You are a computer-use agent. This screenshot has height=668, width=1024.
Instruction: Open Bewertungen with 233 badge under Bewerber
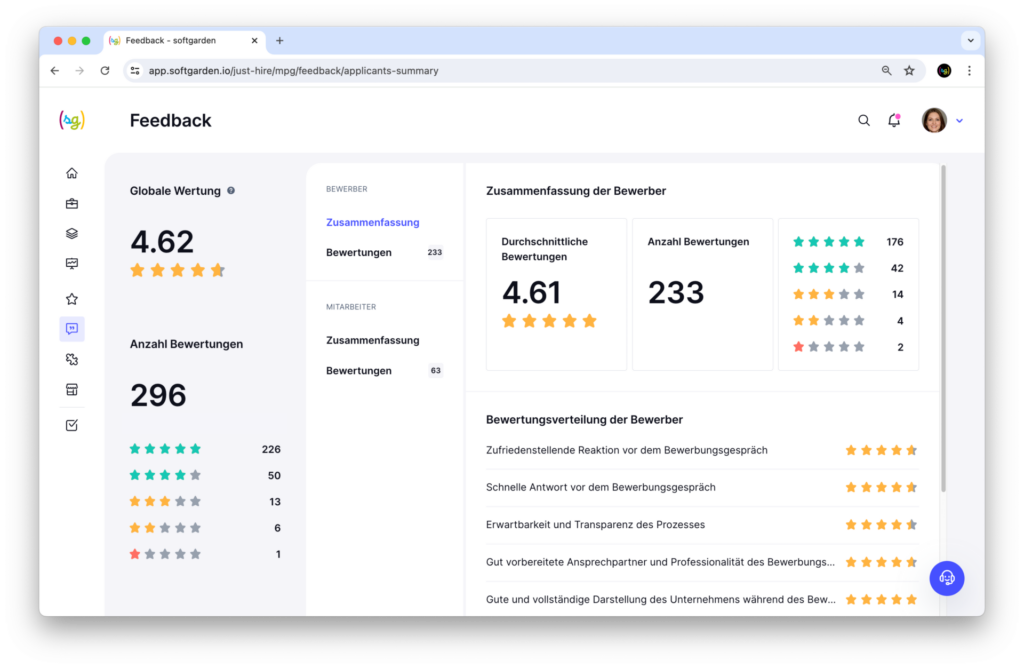click(x=359, y=253)
